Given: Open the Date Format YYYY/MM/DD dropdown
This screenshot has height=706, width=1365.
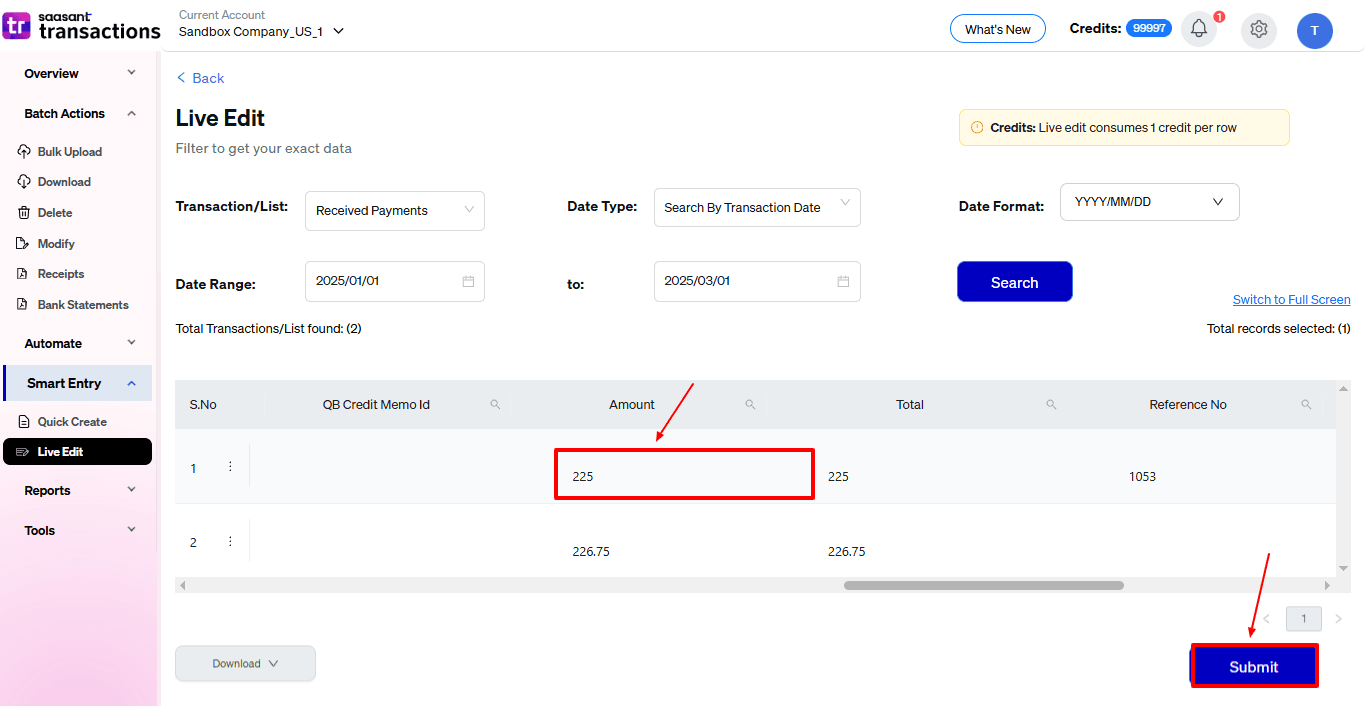Looking at the screenshot, I should [x=1149, y=202].
